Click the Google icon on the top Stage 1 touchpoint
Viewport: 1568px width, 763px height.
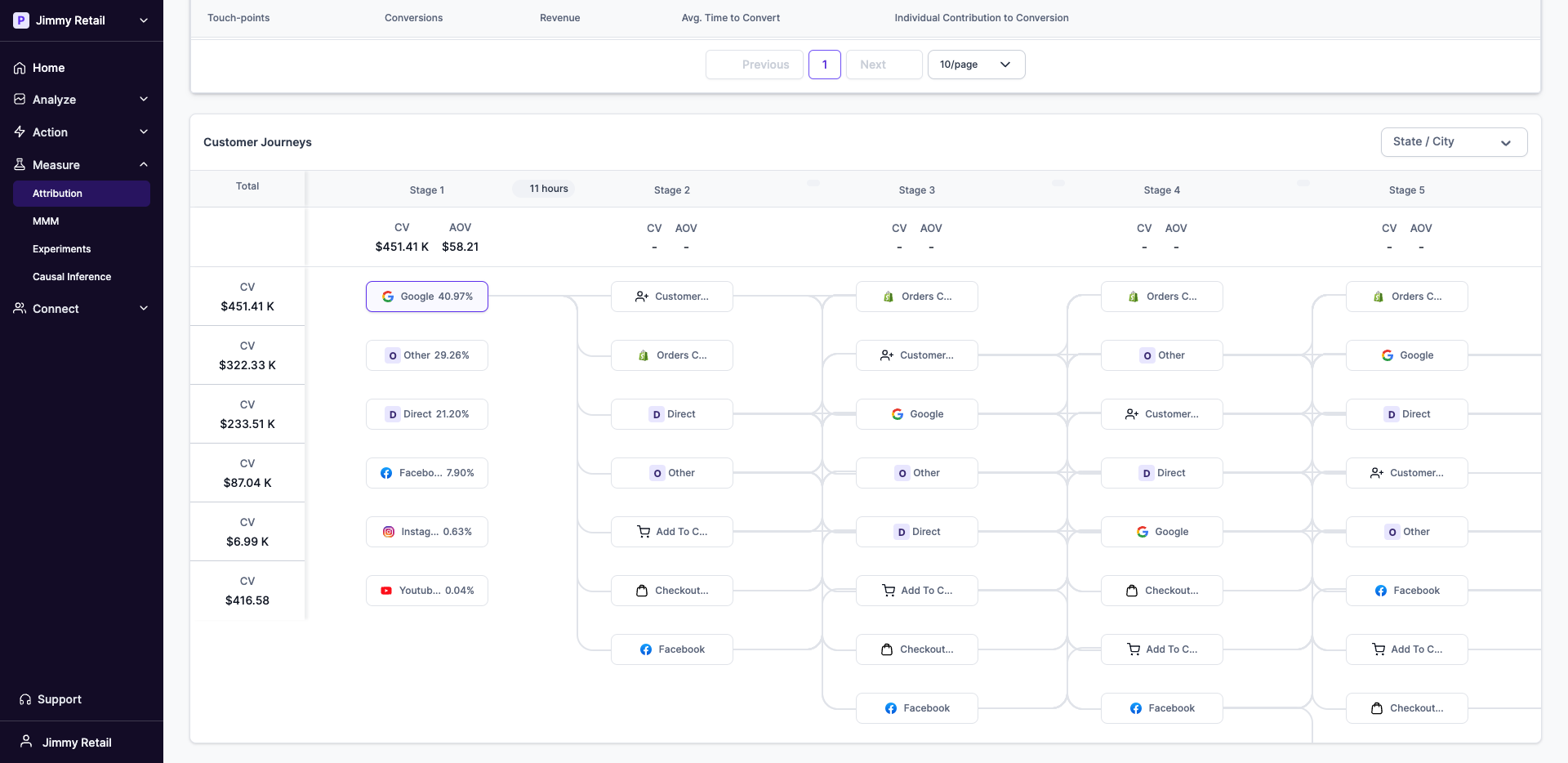tap(387, 297)
